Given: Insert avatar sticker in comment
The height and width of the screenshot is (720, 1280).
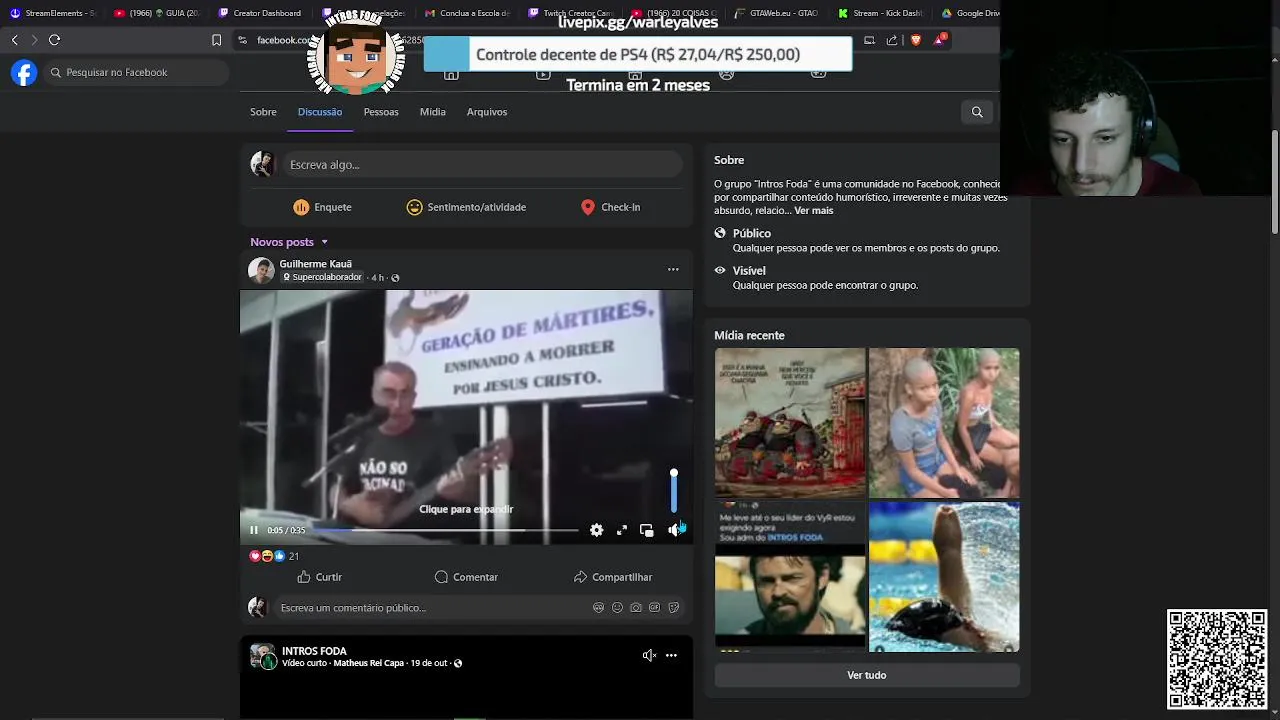Looking at the screenshot, I should coord(598,607).
